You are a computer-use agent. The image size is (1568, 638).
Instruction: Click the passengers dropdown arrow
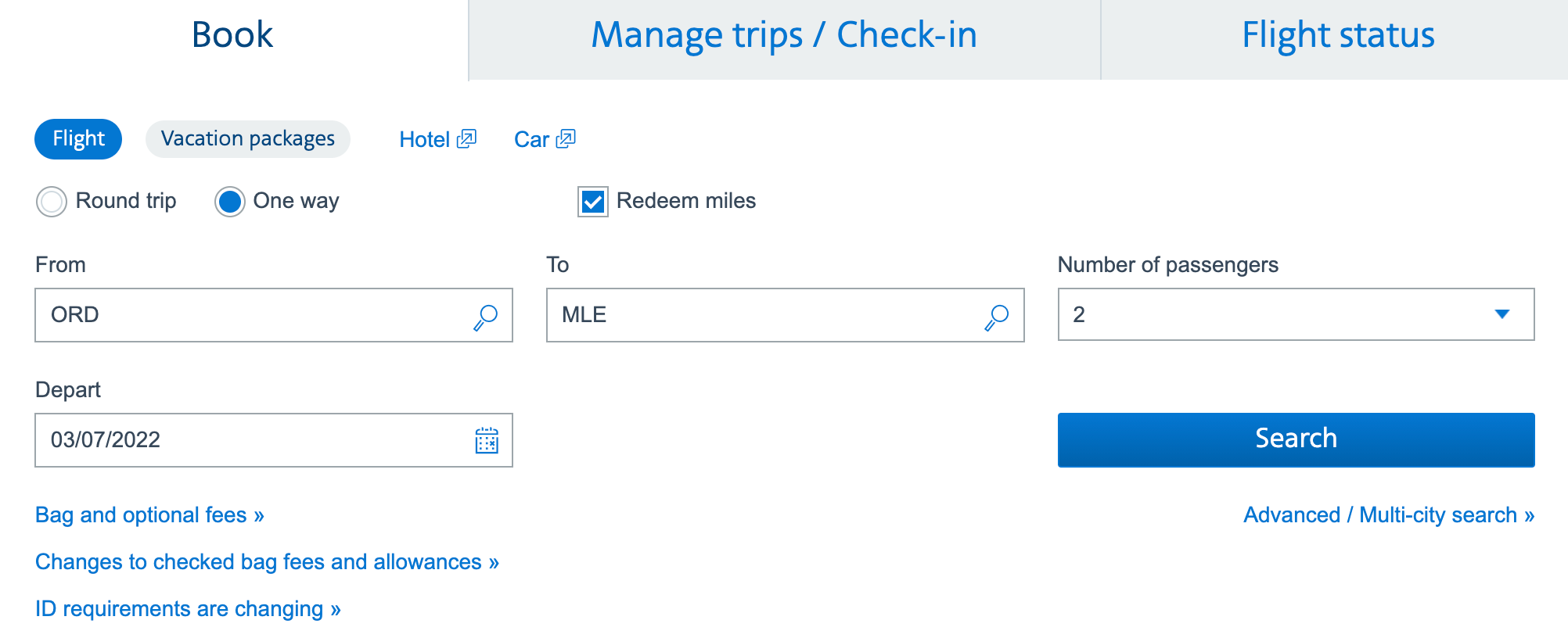(1502, 314)
